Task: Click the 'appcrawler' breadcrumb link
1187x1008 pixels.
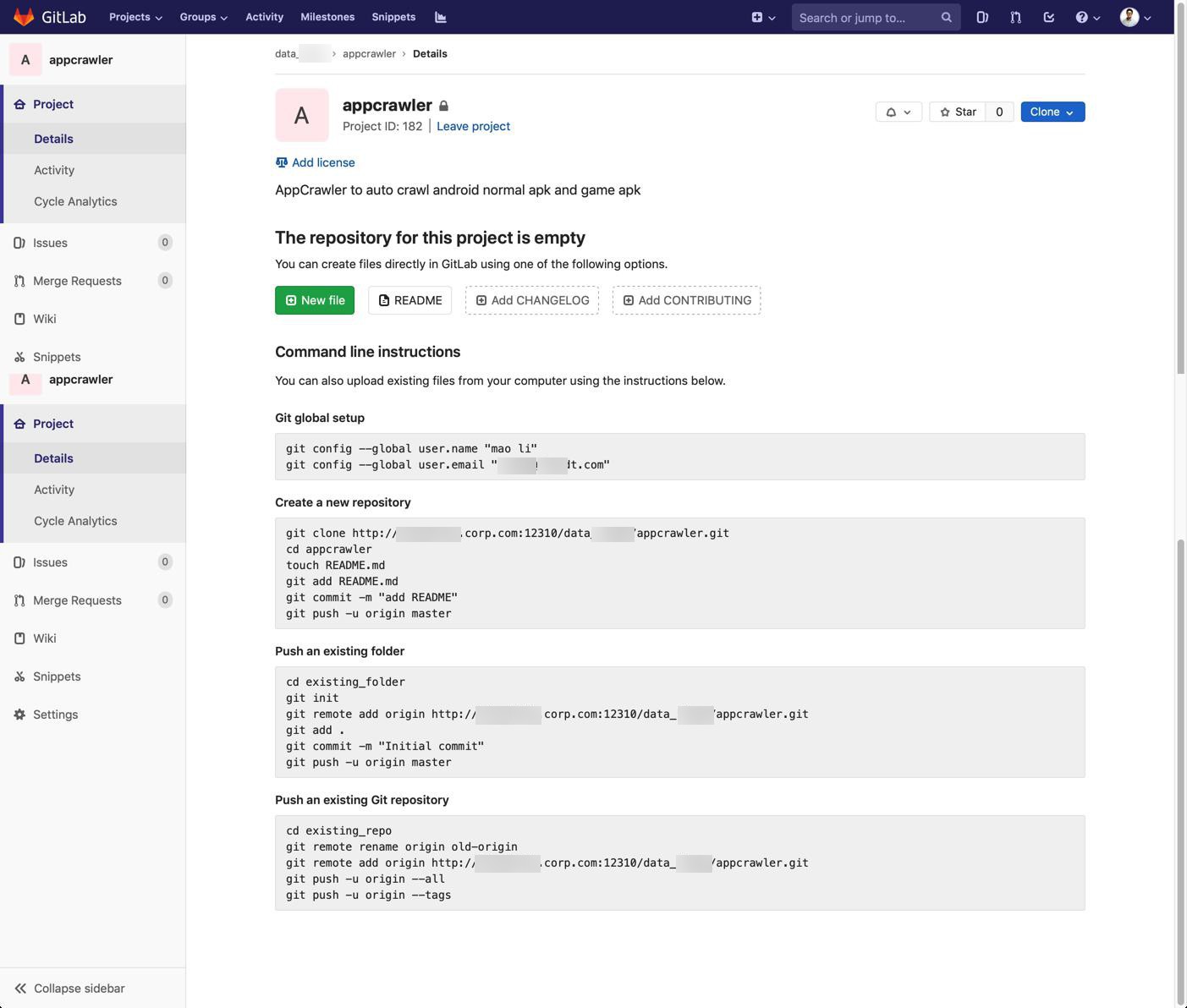Action: pos(369,53)
